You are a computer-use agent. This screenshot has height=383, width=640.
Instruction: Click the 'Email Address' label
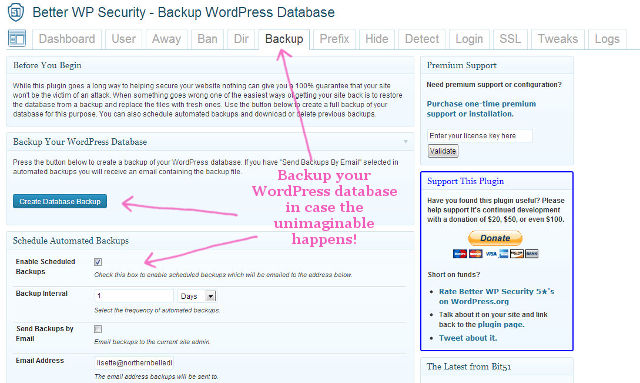point(40,361)
